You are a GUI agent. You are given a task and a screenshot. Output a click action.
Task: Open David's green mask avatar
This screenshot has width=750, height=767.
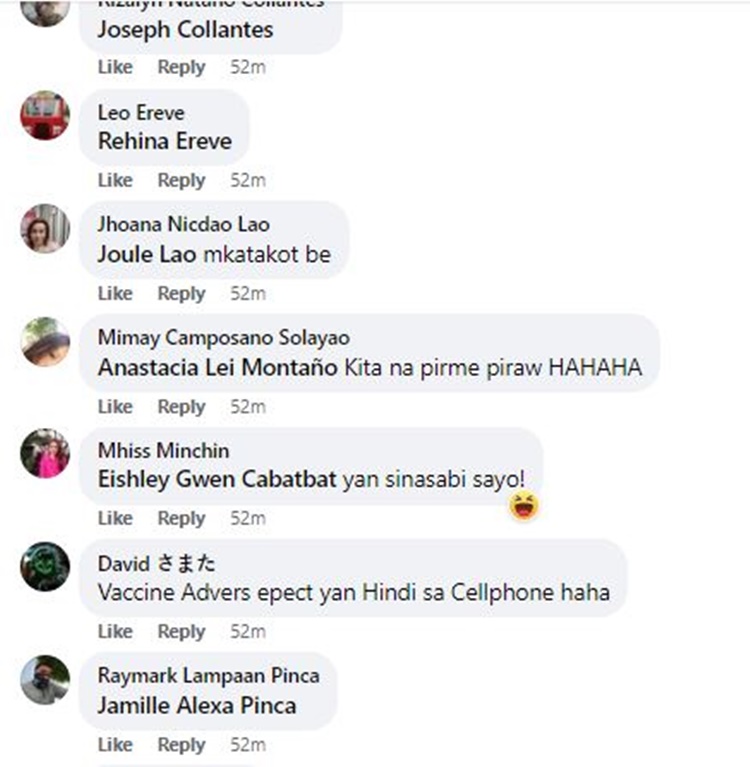45,566
